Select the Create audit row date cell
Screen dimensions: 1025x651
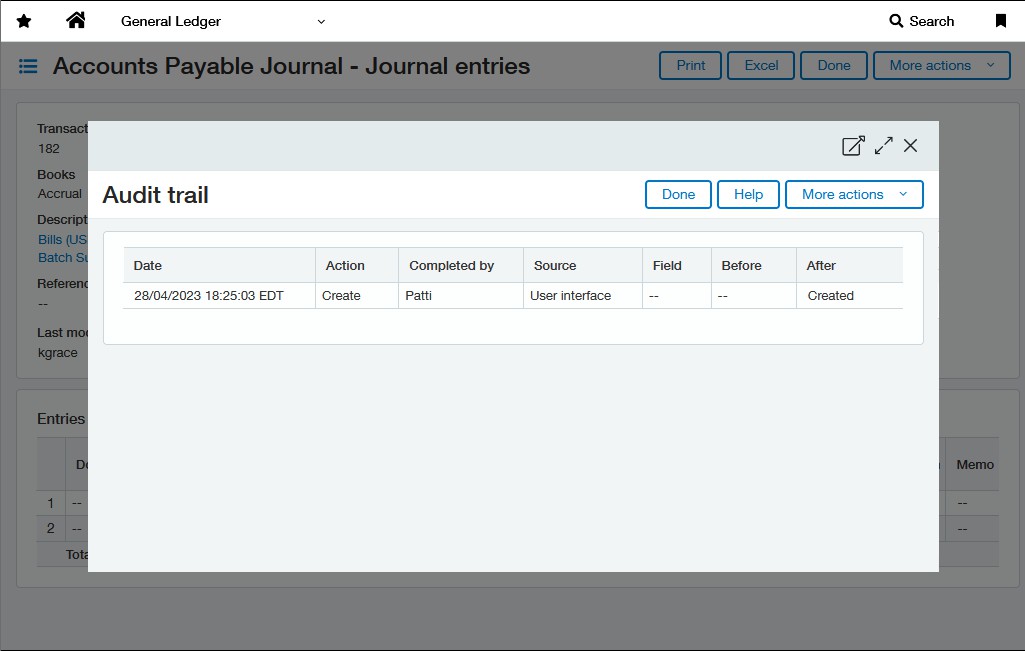click(209, 296)
